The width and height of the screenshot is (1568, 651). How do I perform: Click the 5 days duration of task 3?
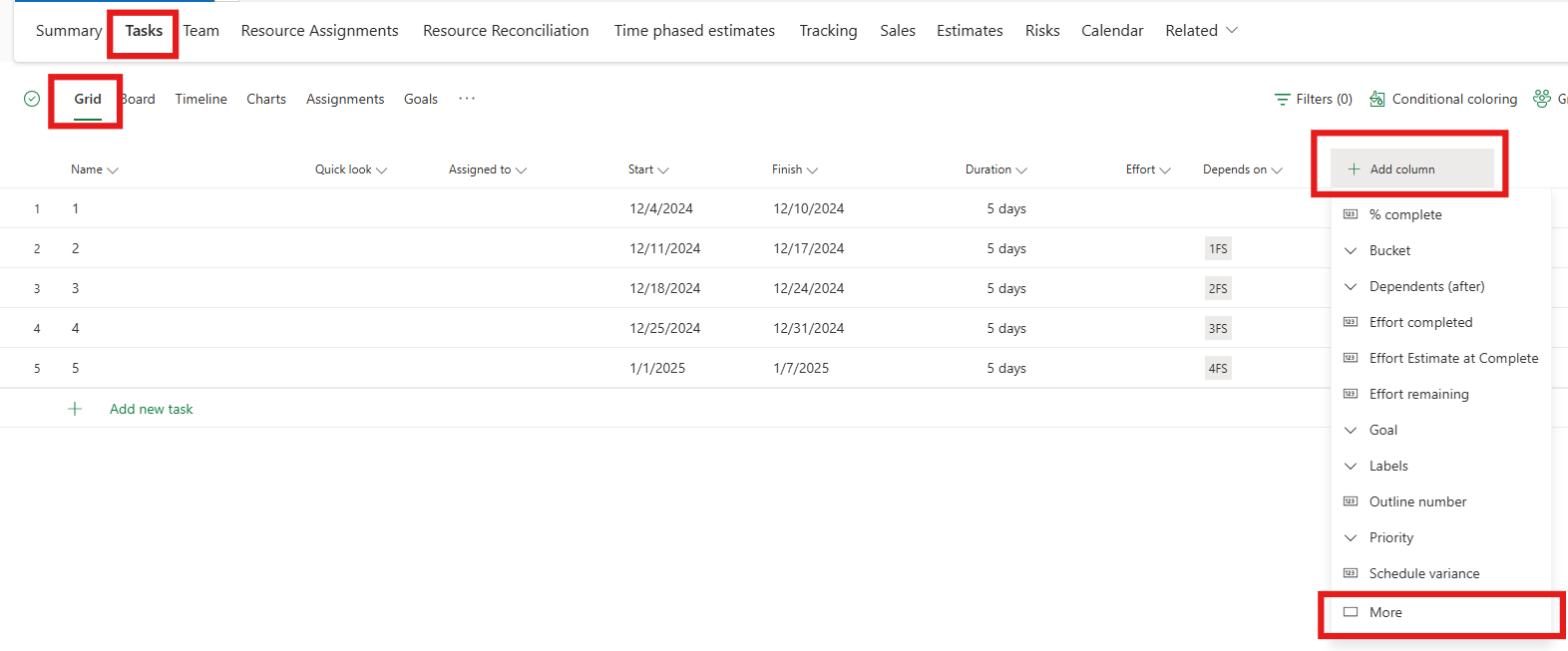(x=1006, y=288)
